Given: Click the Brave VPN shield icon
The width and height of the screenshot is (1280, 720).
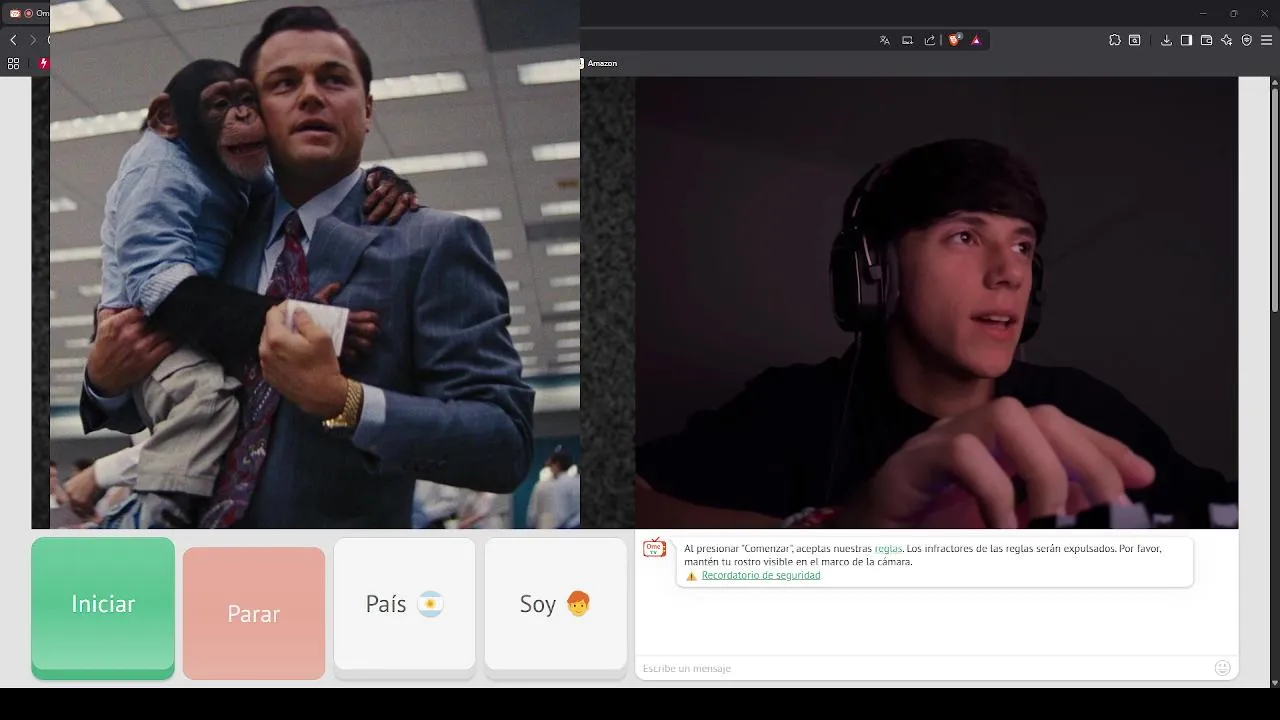Looking at the screenshot, I should point(1246,40).
